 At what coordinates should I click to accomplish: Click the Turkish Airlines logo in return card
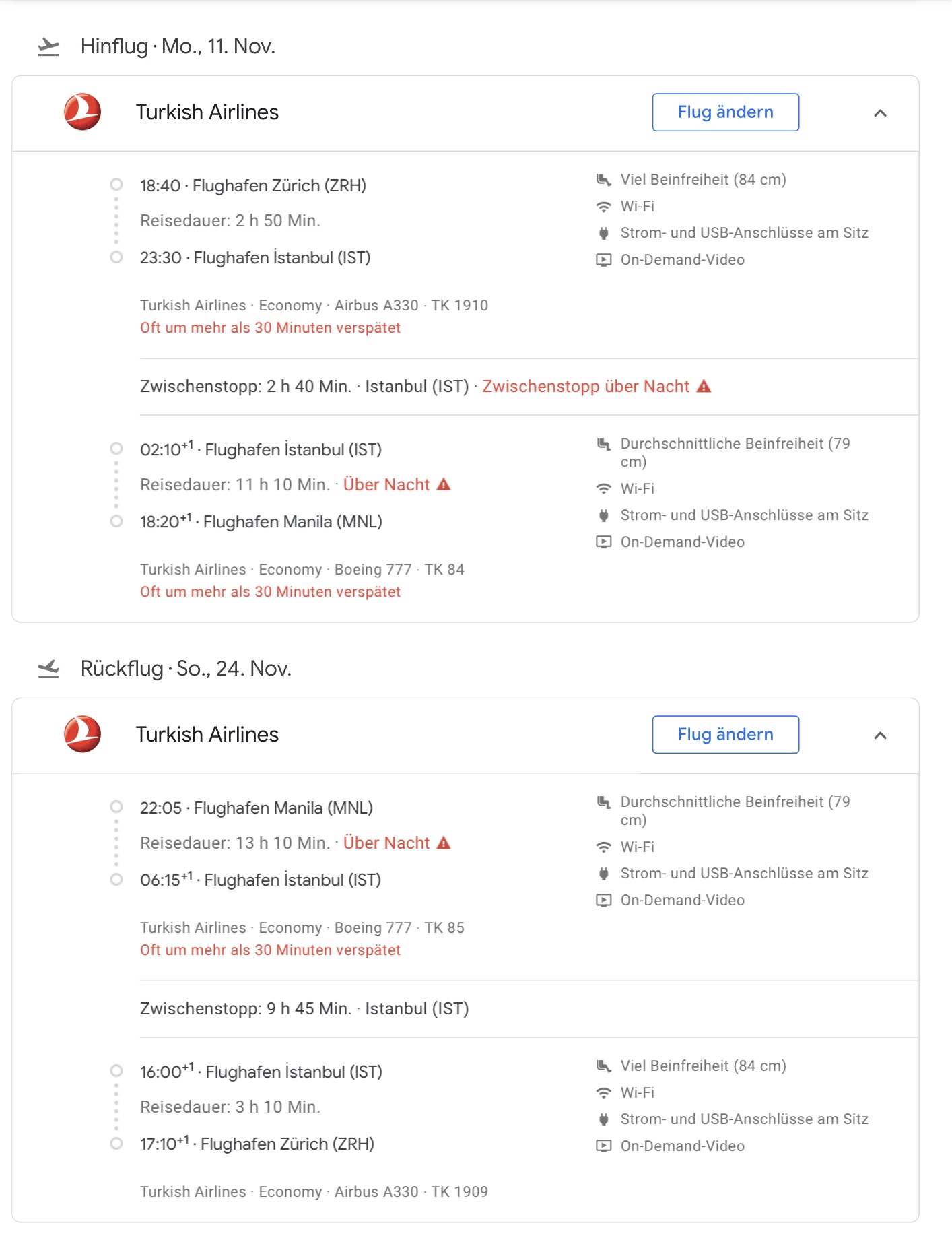click(x=82, y=734)
